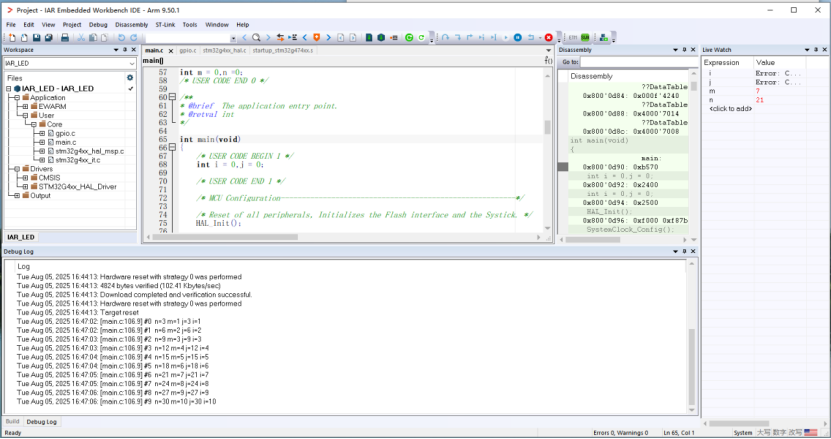The image size is (831, 439).
Task: Click the editor vertical scrollbar thumb
Action: click(x=547, y=127)
